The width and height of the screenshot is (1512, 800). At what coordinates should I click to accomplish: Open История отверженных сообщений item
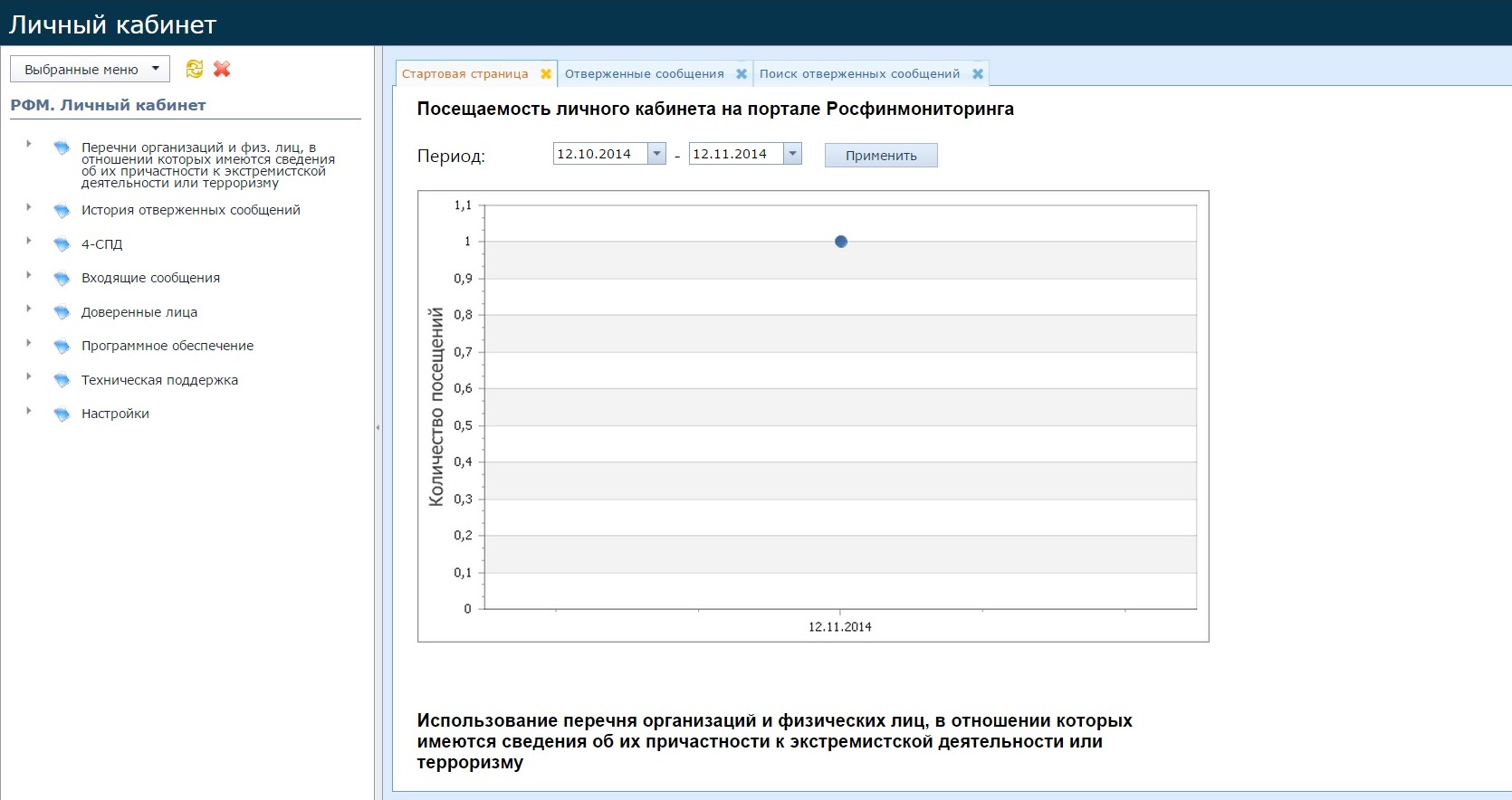tap(190, 210)
